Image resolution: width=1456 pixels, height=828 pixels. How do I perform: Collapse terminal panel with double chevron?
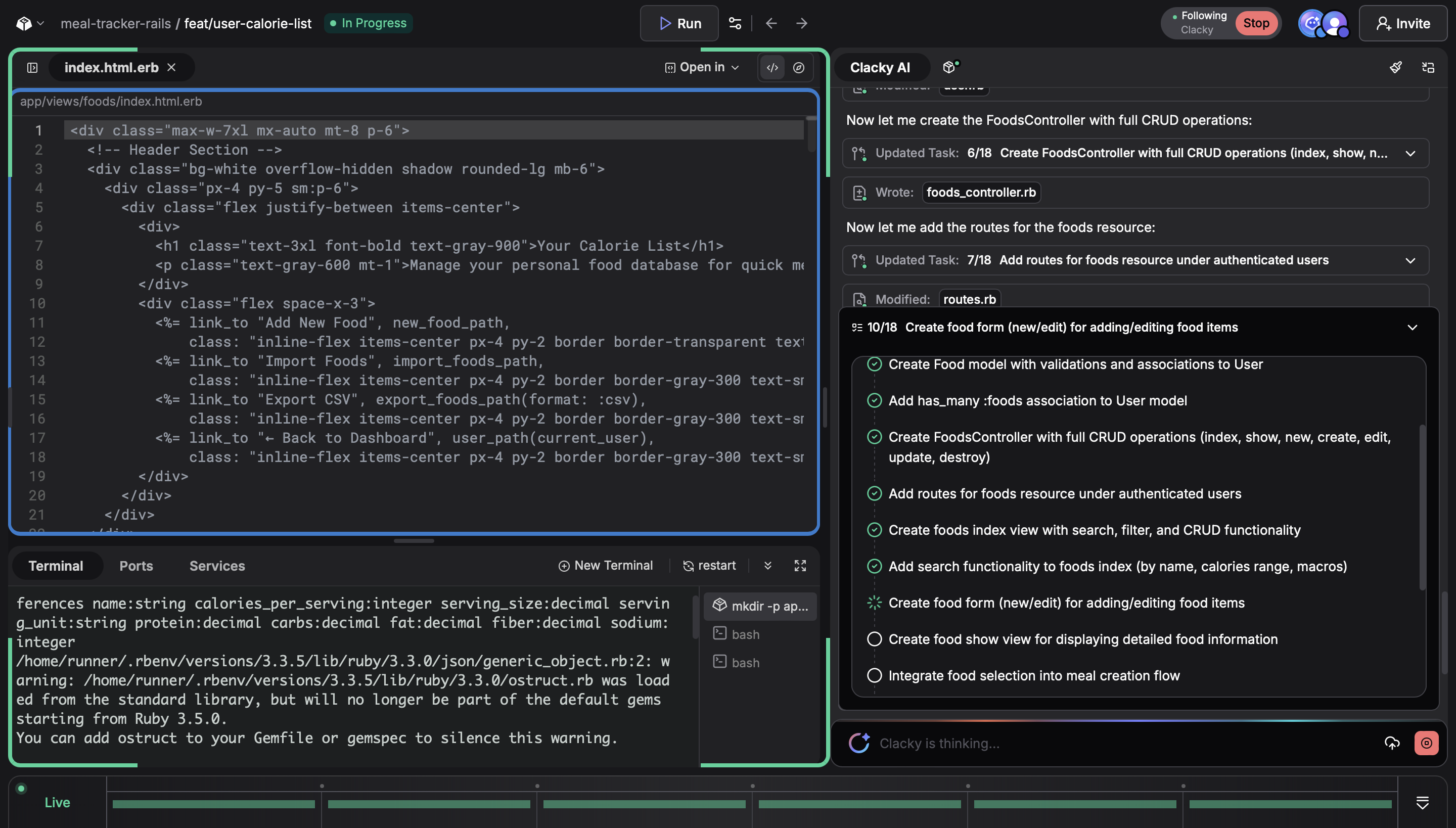768,566
